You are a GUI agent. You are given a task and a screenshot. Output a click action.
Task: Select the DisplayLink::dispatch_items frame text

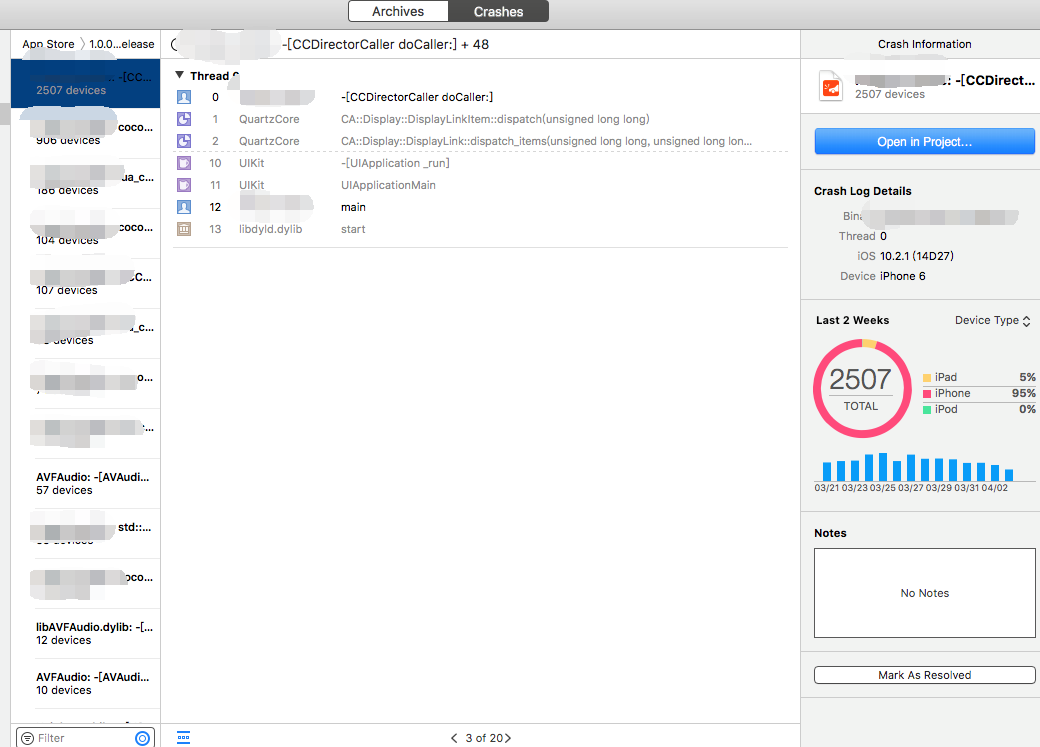[547, 141]
